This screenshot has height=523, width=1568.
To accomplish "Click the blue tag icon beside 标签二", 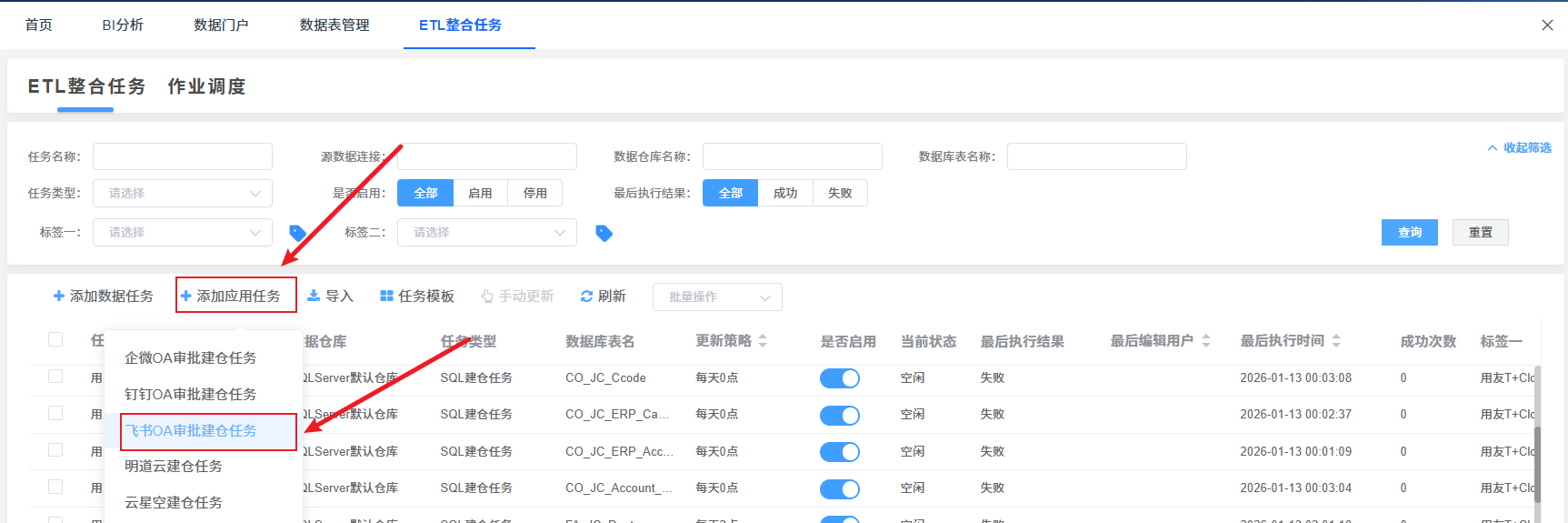I will pos(604,233).
